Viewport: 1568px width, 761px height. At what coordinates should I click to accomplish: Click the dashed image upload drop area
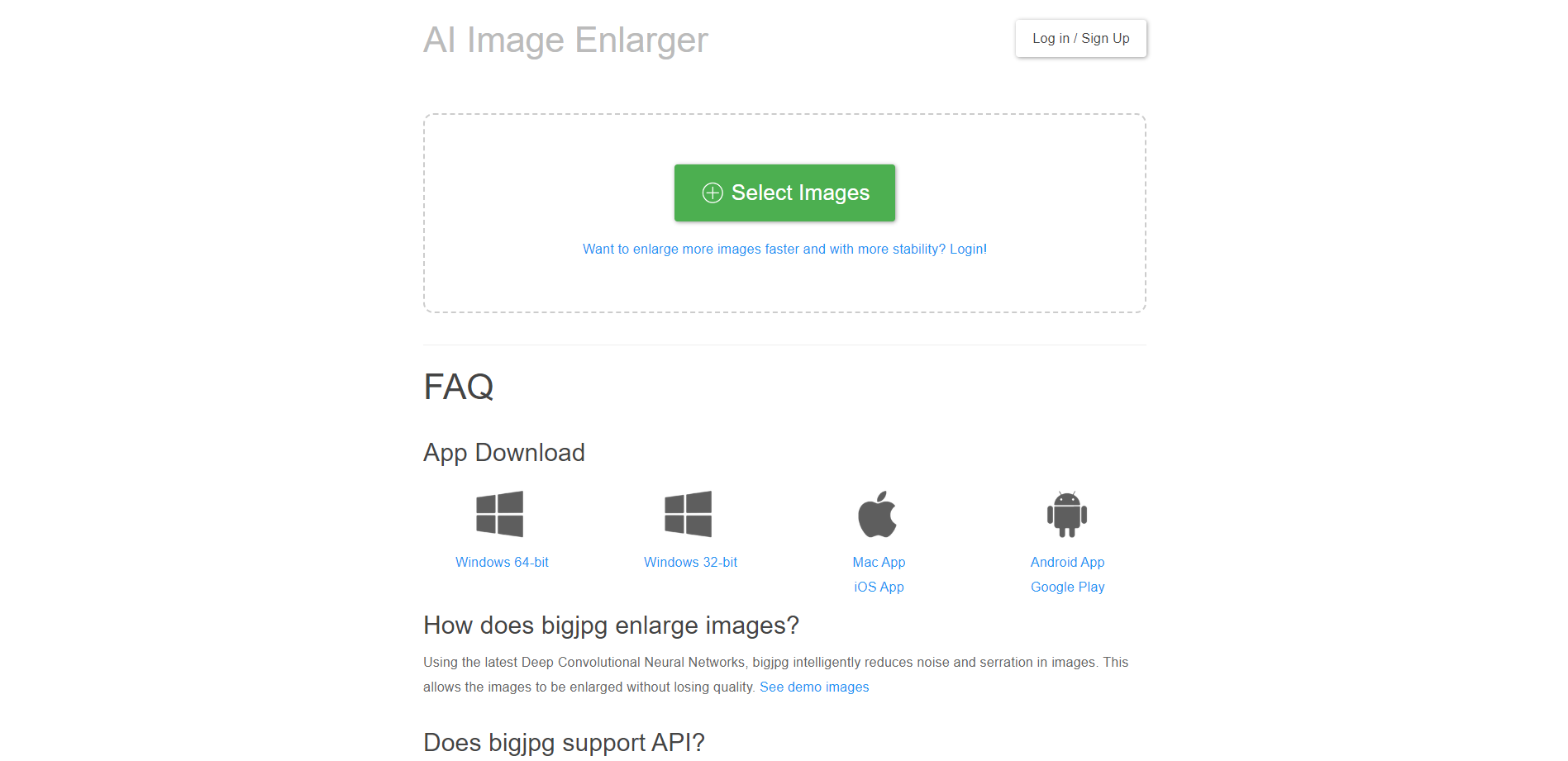(784, 213)
